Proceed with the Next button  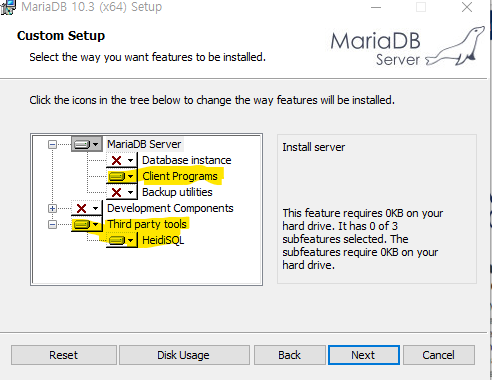click(x=364, y=355)
